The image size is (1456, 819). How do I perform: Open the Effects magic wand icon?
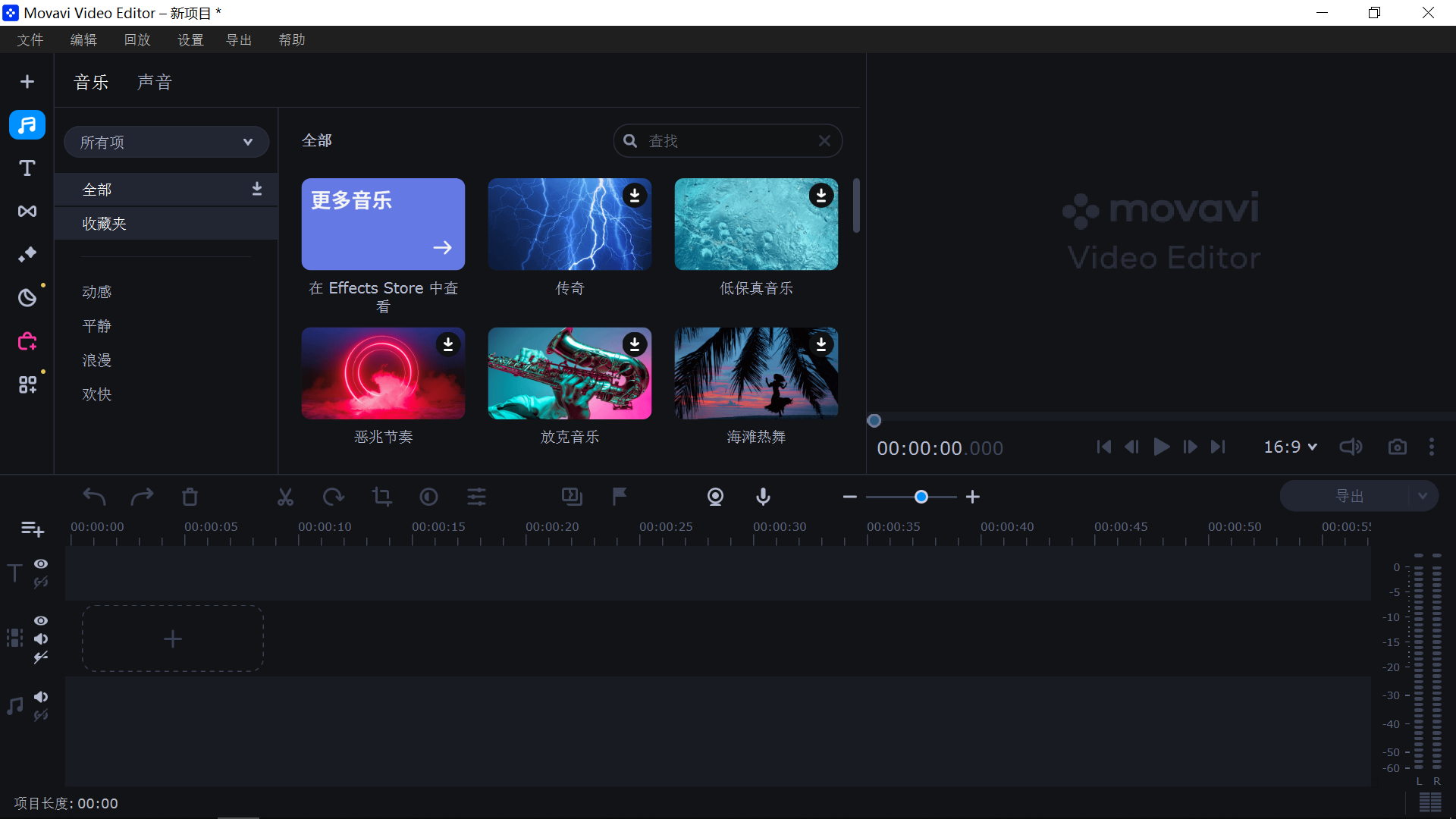[x=27, y=255]
